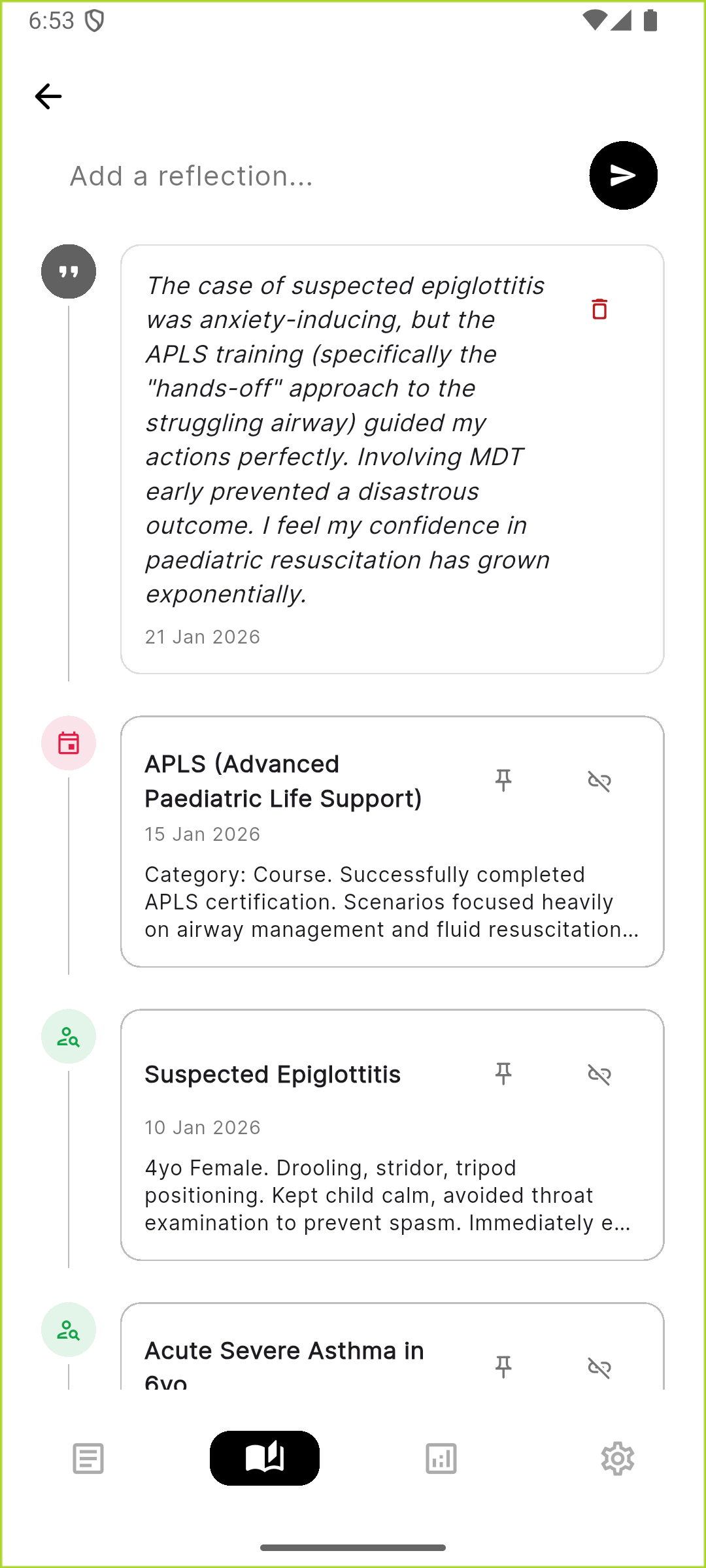The width and height of the screenshot is (706, 1568).
Task: Focus the 'Add a reflection...' input field
Action: (314, 176)
